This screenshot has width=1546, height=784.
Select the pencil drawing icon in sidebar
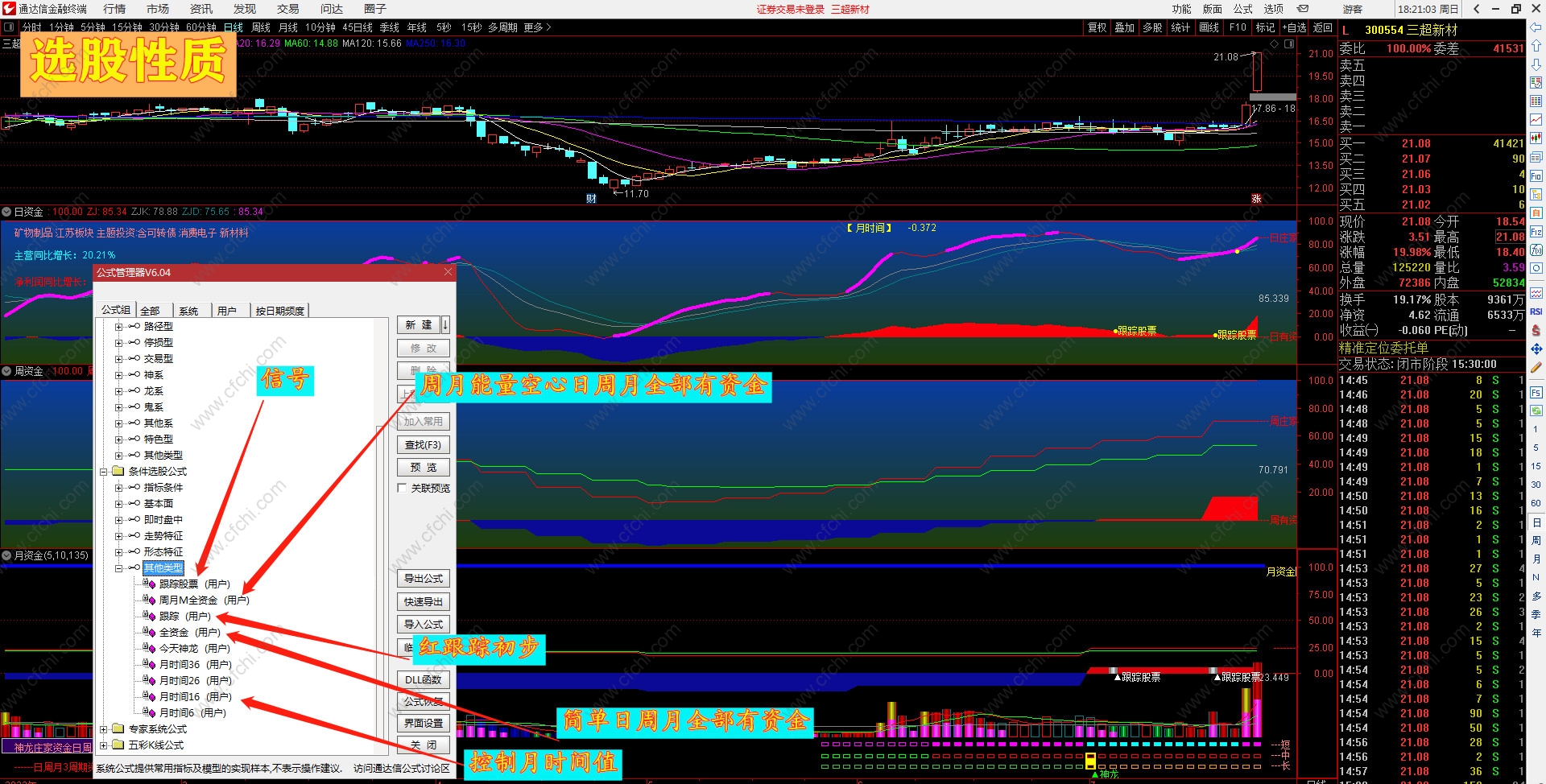(x=1536, y=367)
